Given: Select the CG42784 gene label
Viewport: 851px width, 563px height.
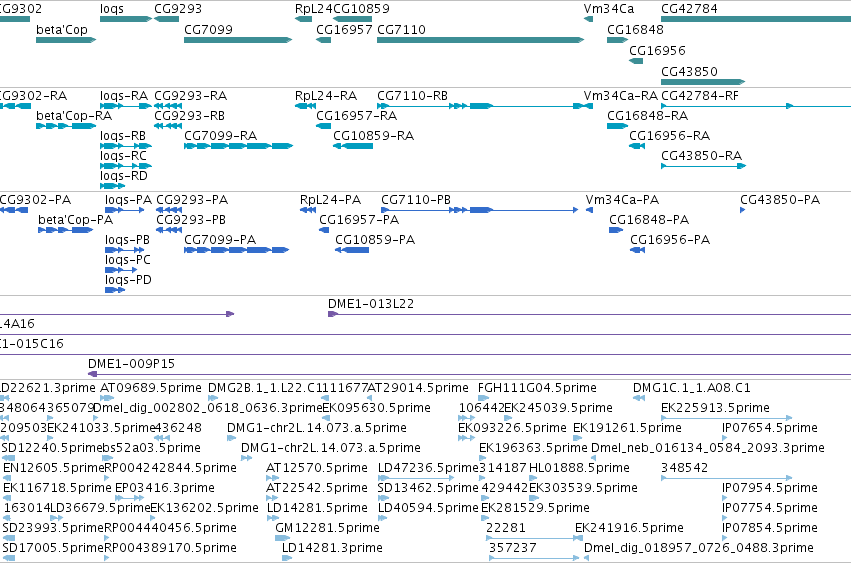Looking at the screenshot, I should (689, 9).
